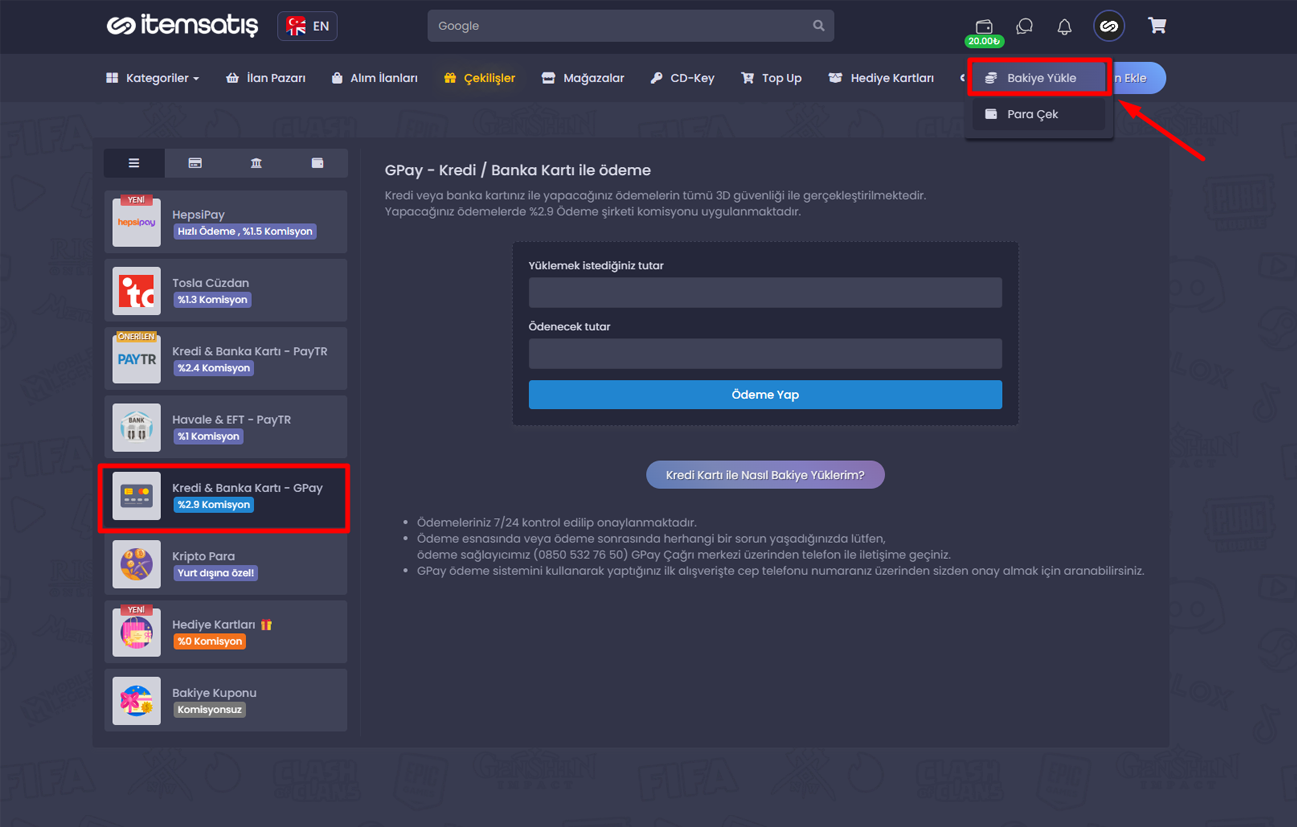Open the notifications bell
This screenshot has height=827, width=1297.
(x=1064, y=26)
